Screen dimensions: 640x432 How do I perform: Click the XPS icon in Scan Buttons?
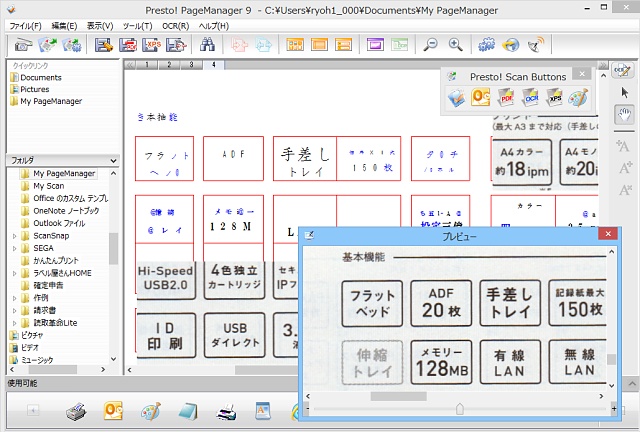pos(554,98)
